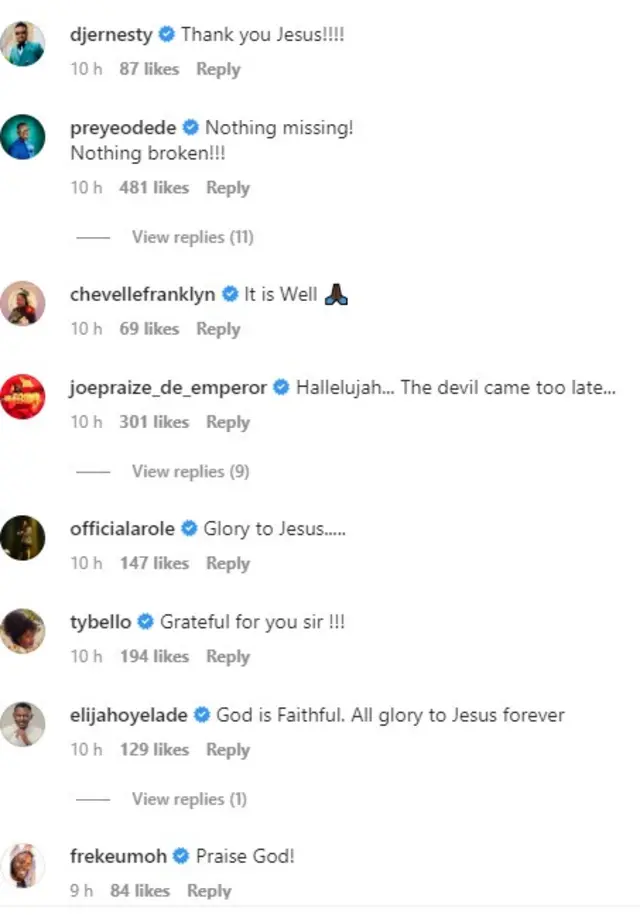
Task: Open the officialarole username link
Action: tap(122, 528)
